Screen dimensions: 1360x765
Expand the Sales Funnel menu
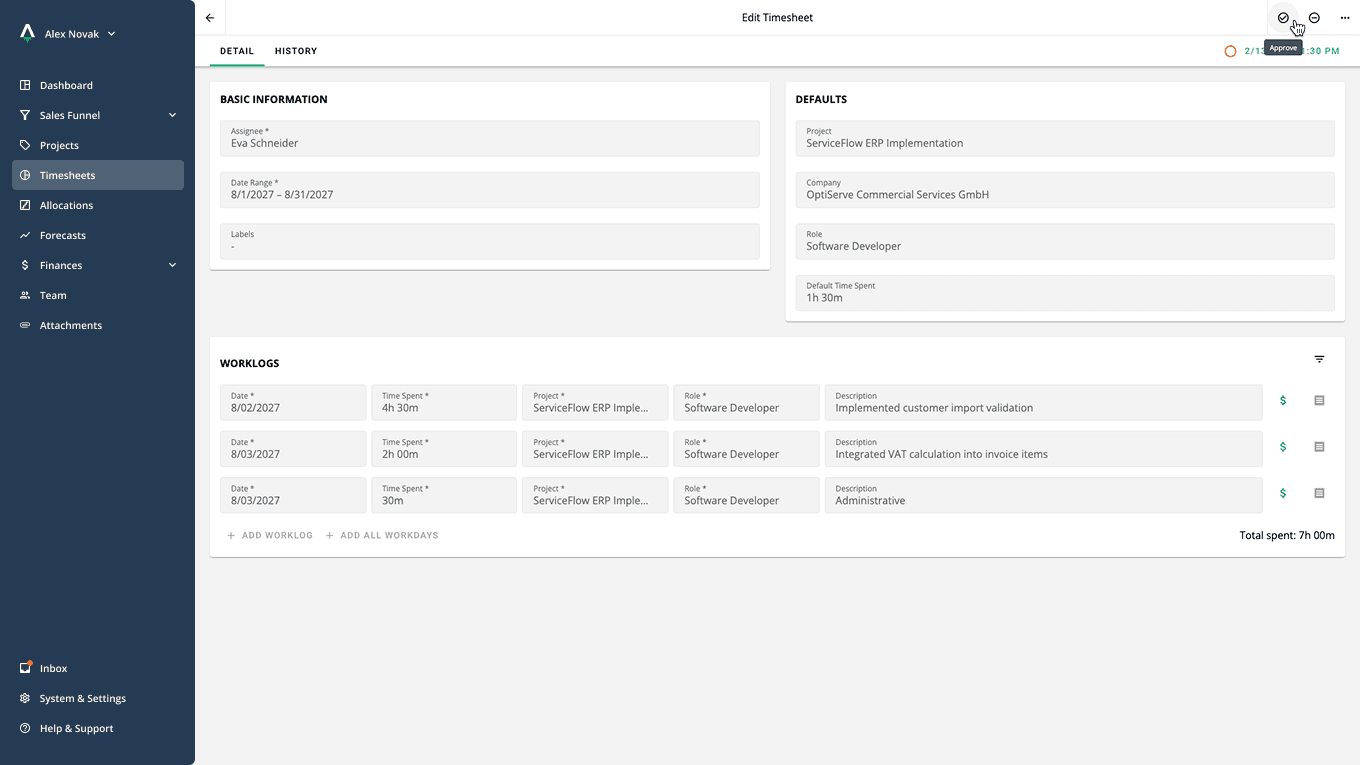click(98, 115)
